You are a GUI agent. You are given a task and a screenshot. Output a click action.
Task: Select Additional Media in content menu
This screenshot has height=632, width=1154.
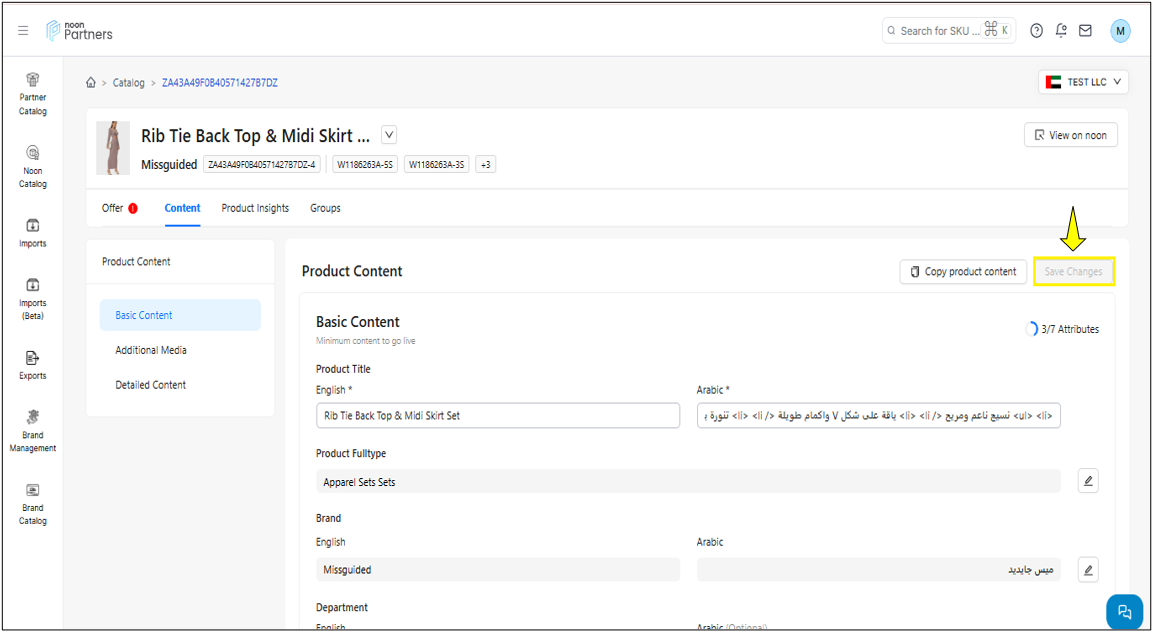[x=151, y=350]
